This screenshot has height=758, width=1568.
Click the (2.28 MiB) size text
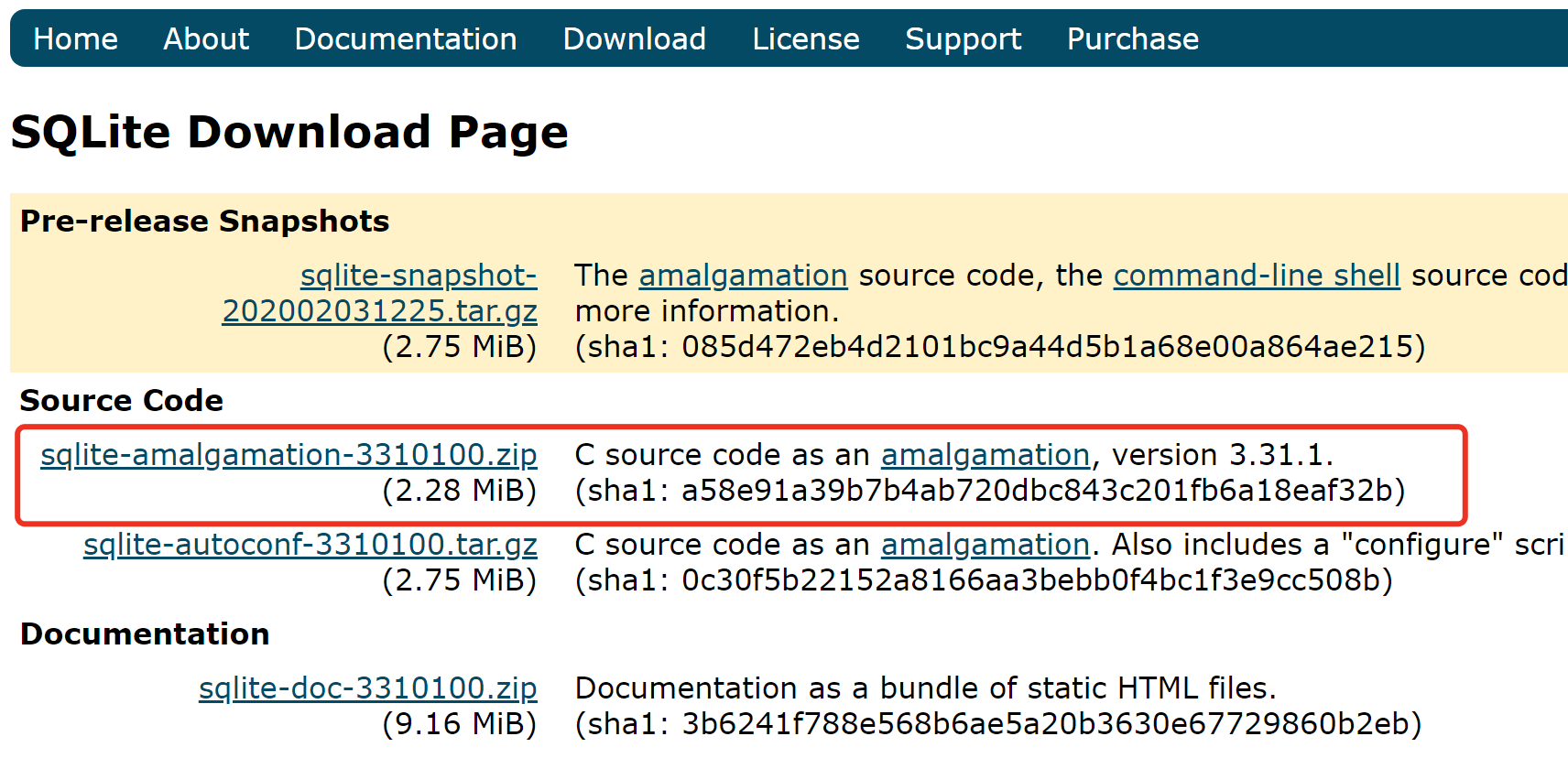click(x=460, y=491)
